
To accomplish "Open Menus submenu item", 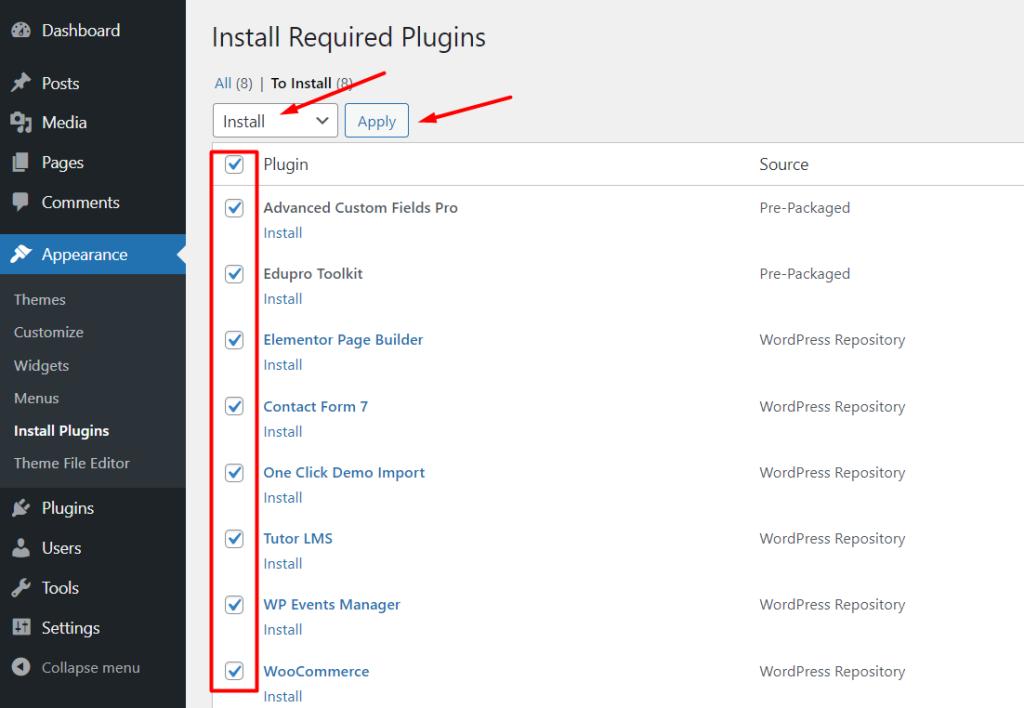I will (37, 398).
